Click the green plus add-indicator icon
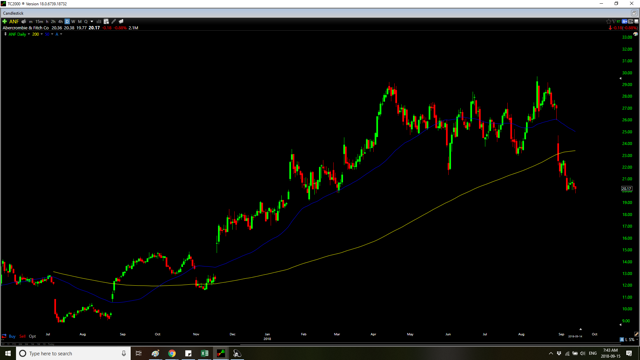 click(4, 21)
